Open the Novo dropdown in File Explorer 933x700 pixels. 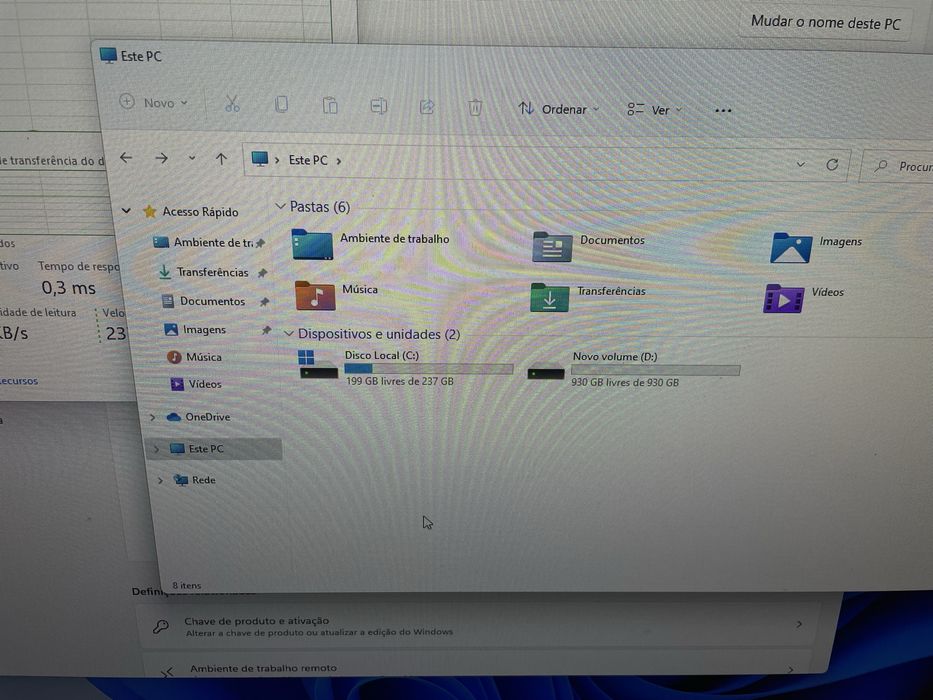pyautogui.click(x=154, y=102)
